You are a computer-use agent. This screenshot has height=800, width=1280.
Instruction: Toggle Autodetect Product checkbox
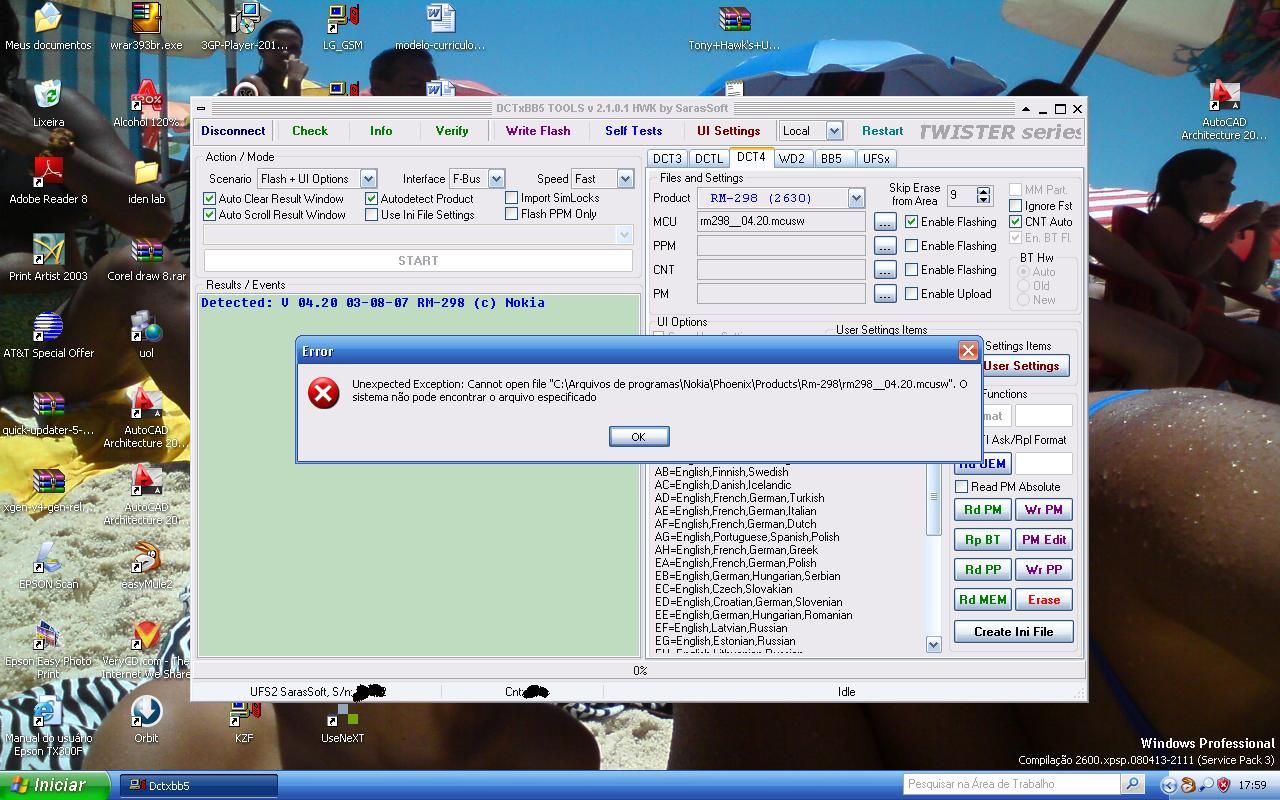tap(372, 199)
